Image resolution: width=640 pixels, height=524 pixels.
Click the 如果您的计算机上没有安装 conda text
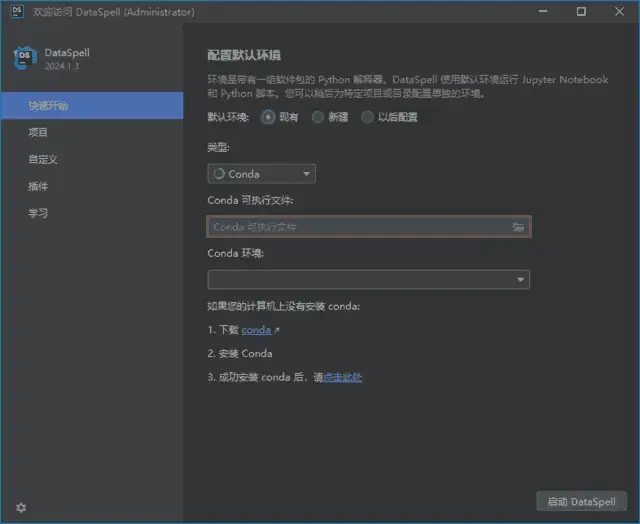(284, 306)
